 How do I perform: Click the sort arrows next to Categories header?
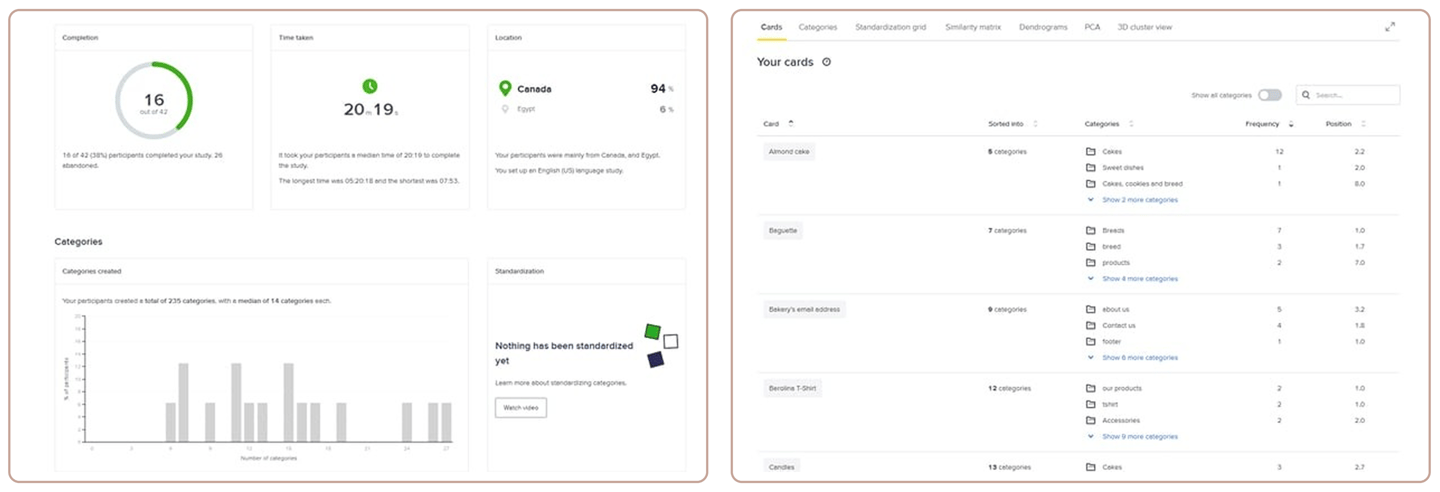click(1131, 124)
